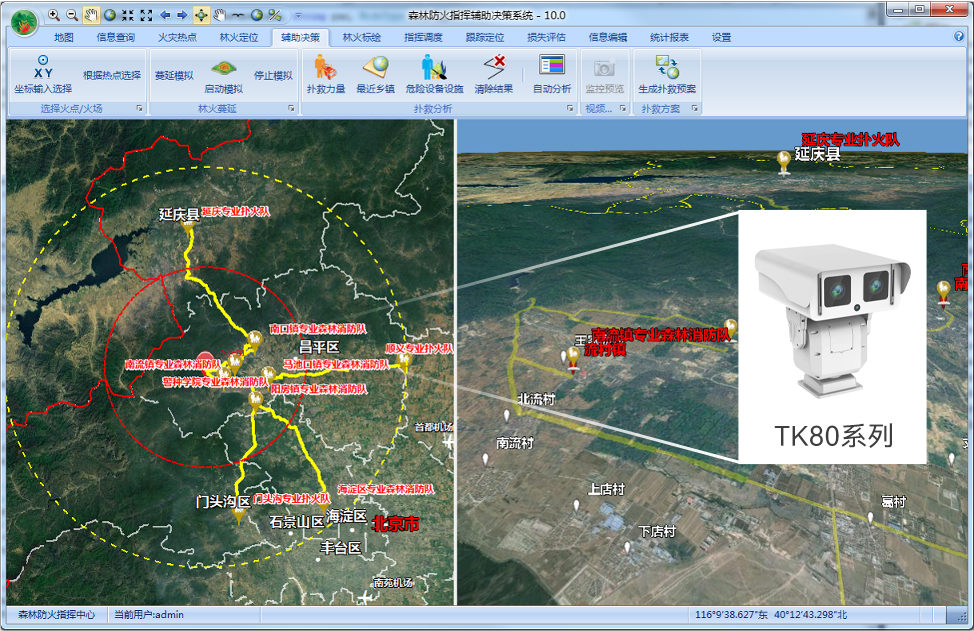Click the 停止模拟 stop simulation button

[x=273, y=76]
